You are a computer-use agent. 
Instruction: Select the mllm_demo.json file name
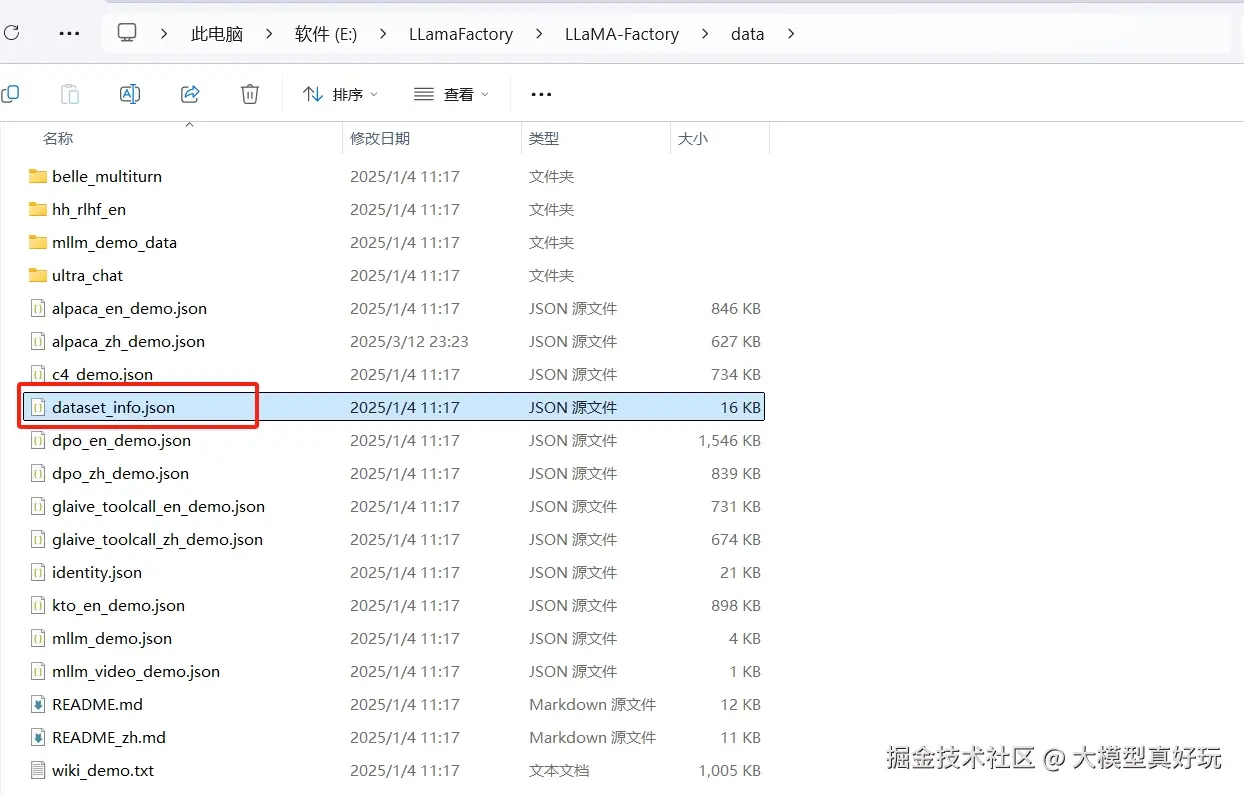pyautogui.click(x=112, y=638)
